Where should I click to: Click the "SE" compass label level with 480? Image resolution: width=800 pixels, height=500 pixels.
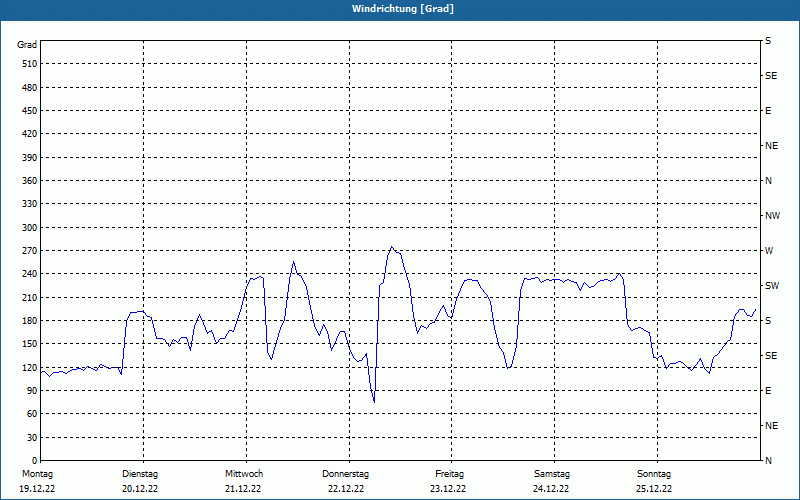coord(771,76)
